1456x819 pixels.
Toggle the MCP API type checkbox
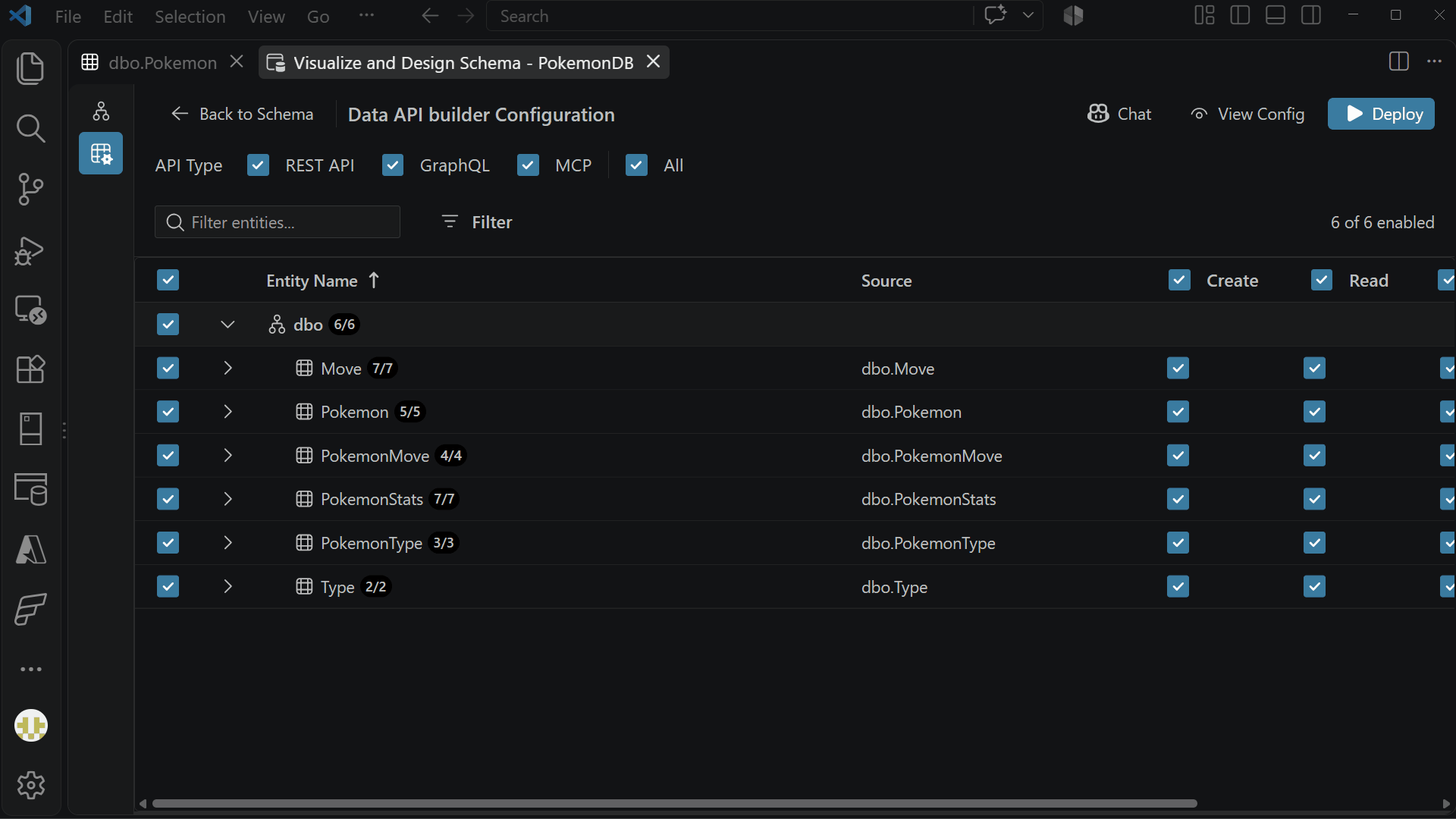point(528,165)
